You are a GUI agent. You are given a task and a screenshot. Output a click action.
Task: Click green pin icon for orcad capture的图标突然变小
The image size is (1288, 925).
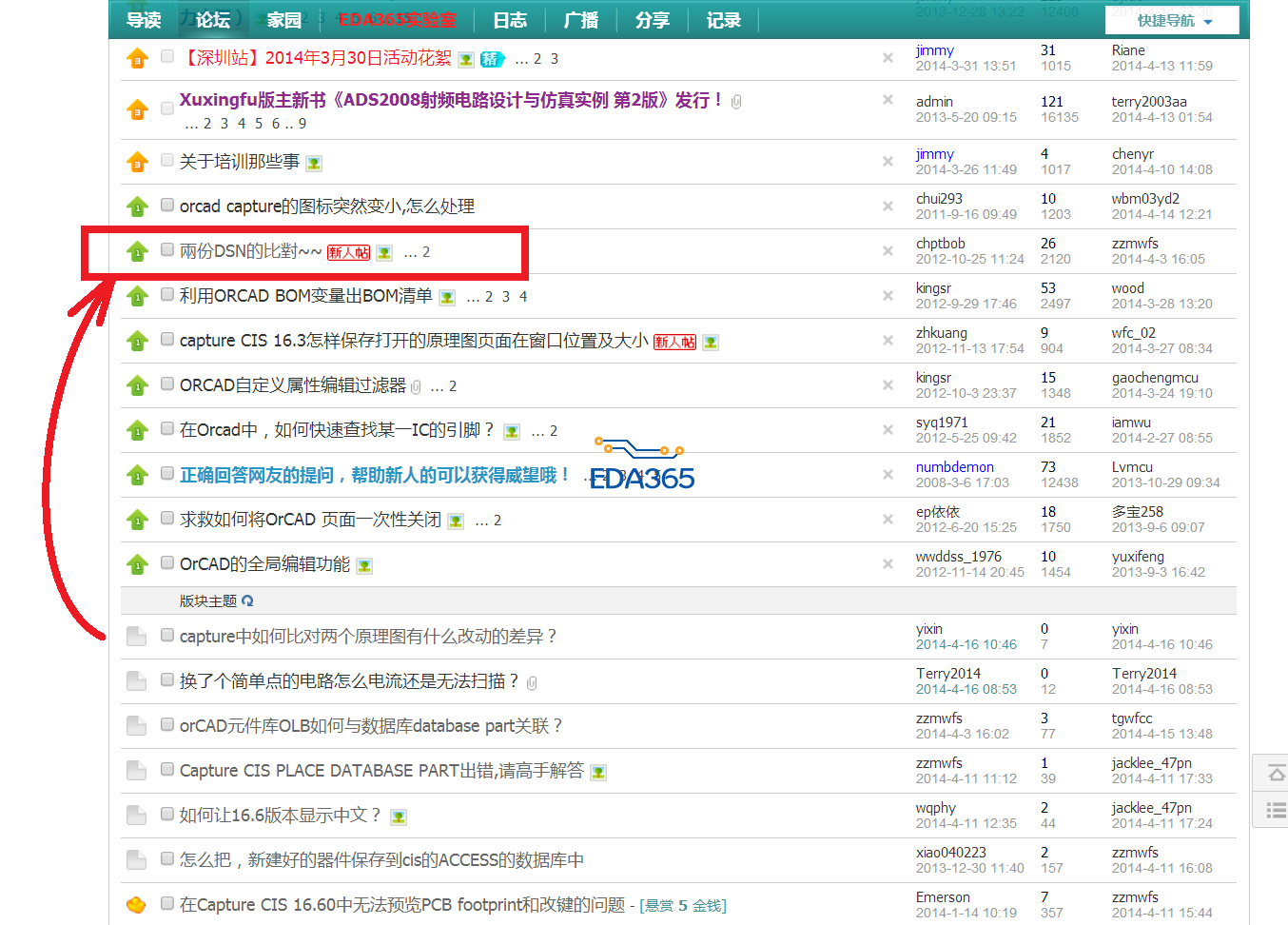pos(137,207)
